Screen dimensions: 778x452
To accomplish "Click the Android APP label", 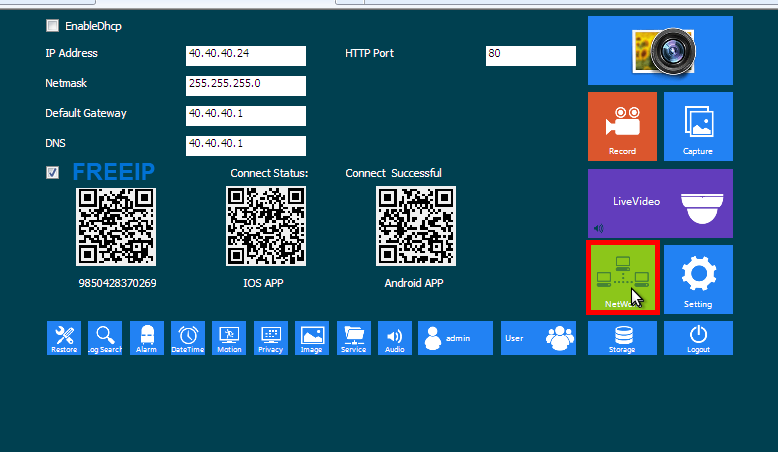I will [x=414, y=283].
